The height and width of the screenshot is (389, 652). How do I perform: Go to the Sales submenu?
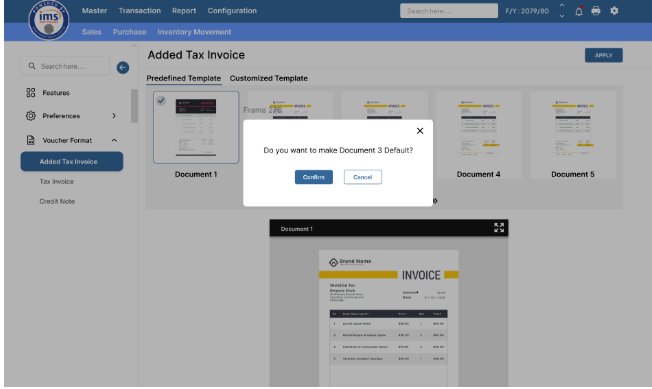tap(91, 32)
